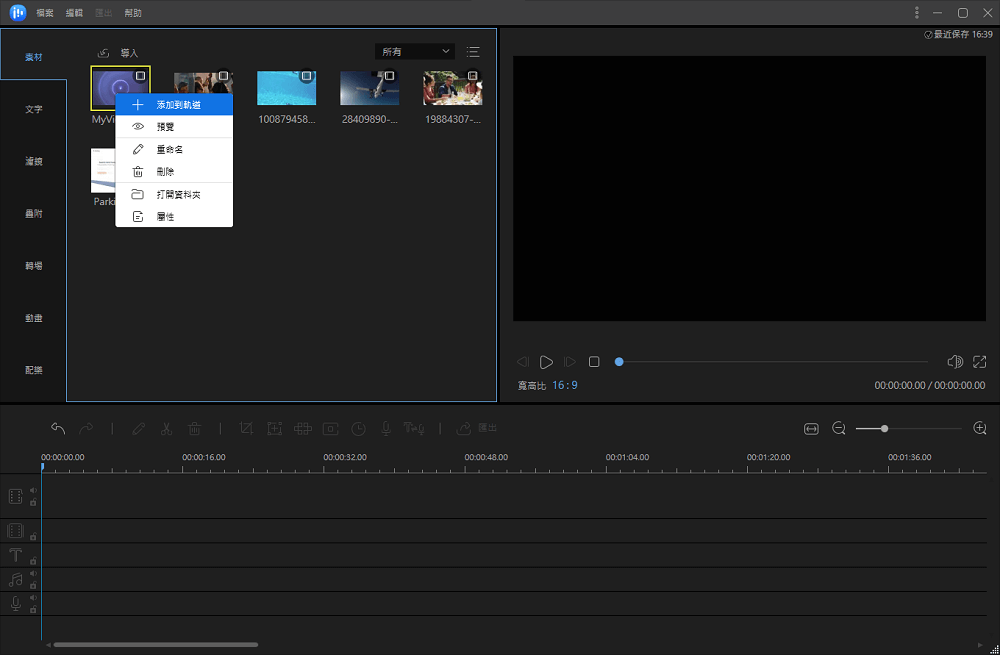
Task: Click the zoom-out magnifier on timeline
Action: click(x=839, y=428)
